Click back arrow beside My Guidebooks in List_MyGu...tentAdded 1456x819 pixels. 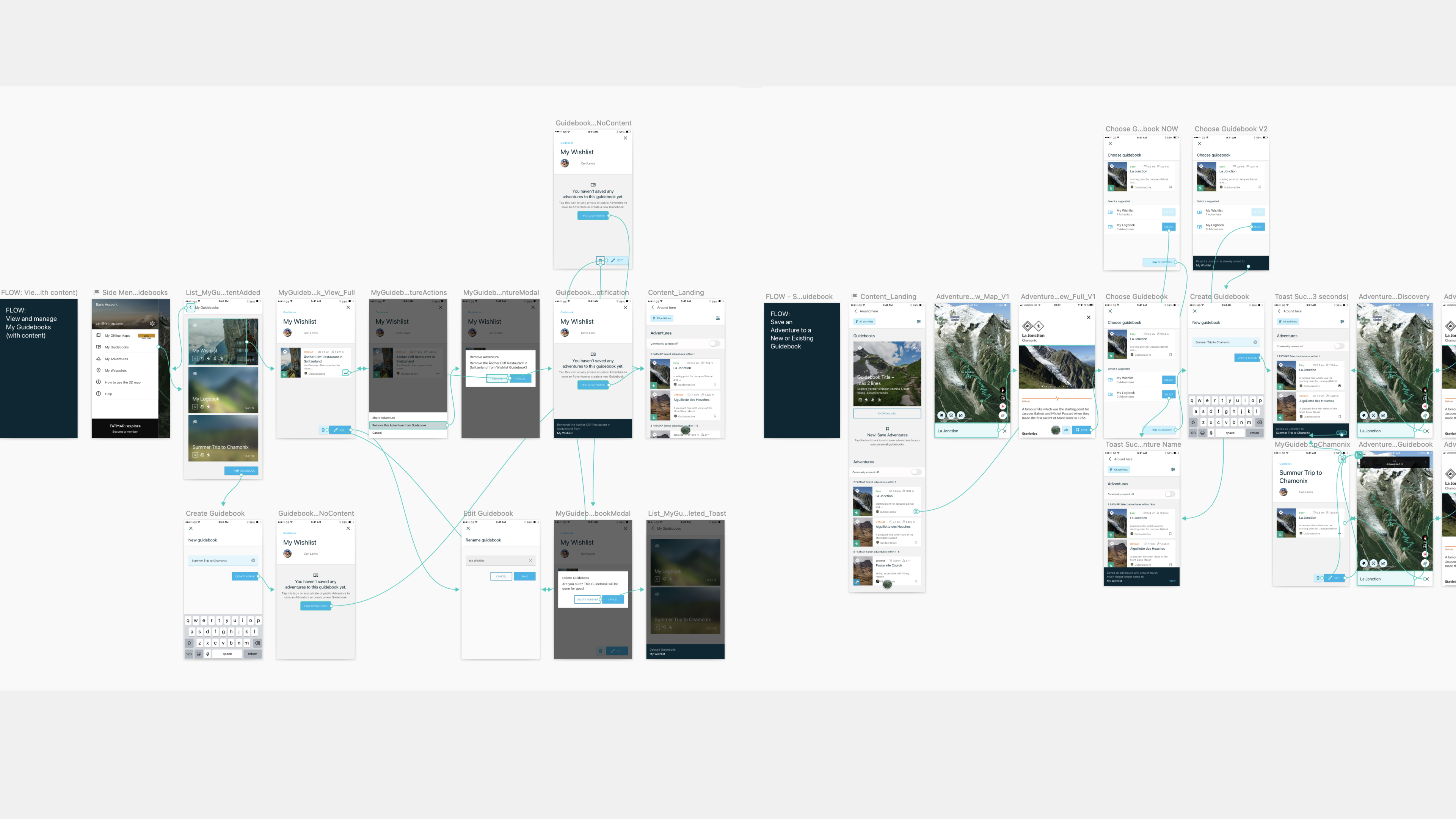[x=190, y=308]
